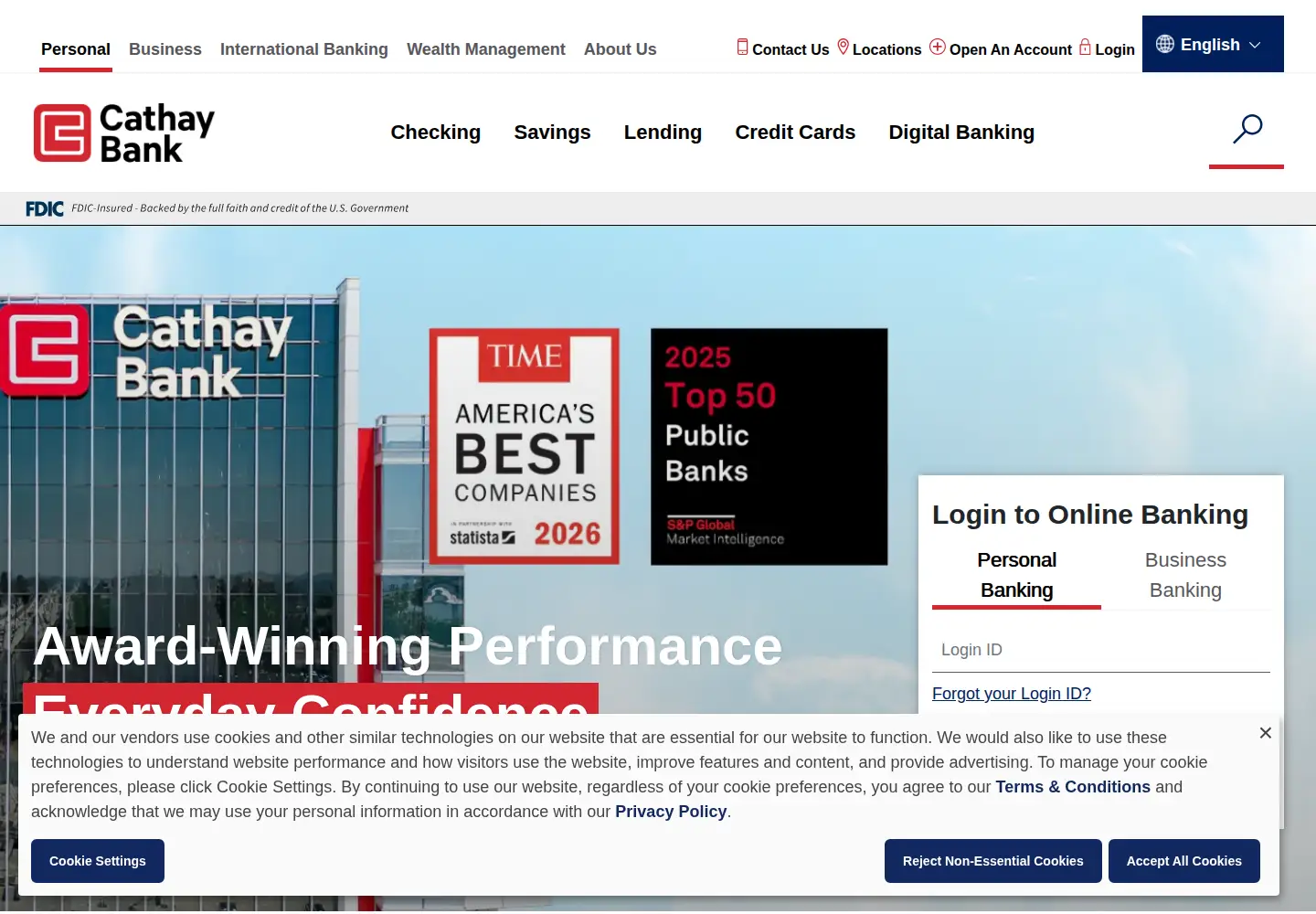This screenshot has height=914, width=1316.
Task: Switch to the Business top navigation tab
Action: pyautogui.click(x=165, y=49)
